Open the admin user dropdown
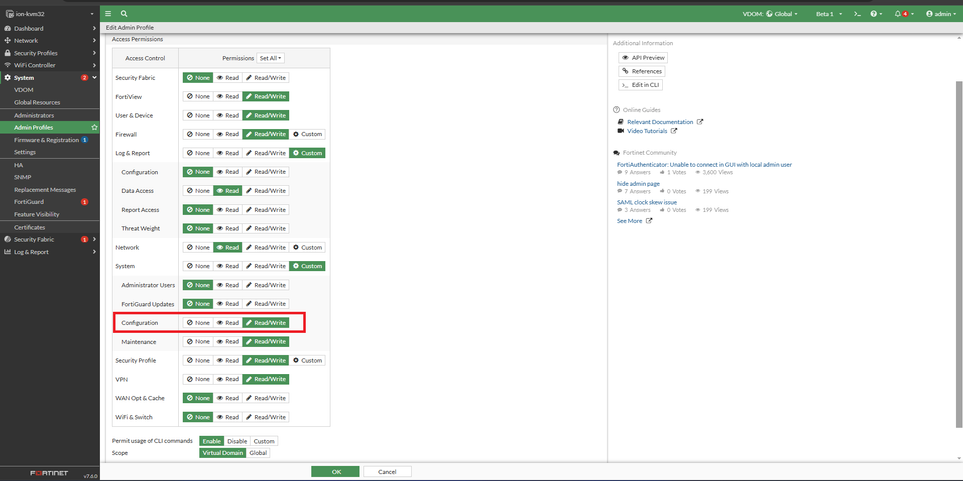 click(x=941, y=14)
